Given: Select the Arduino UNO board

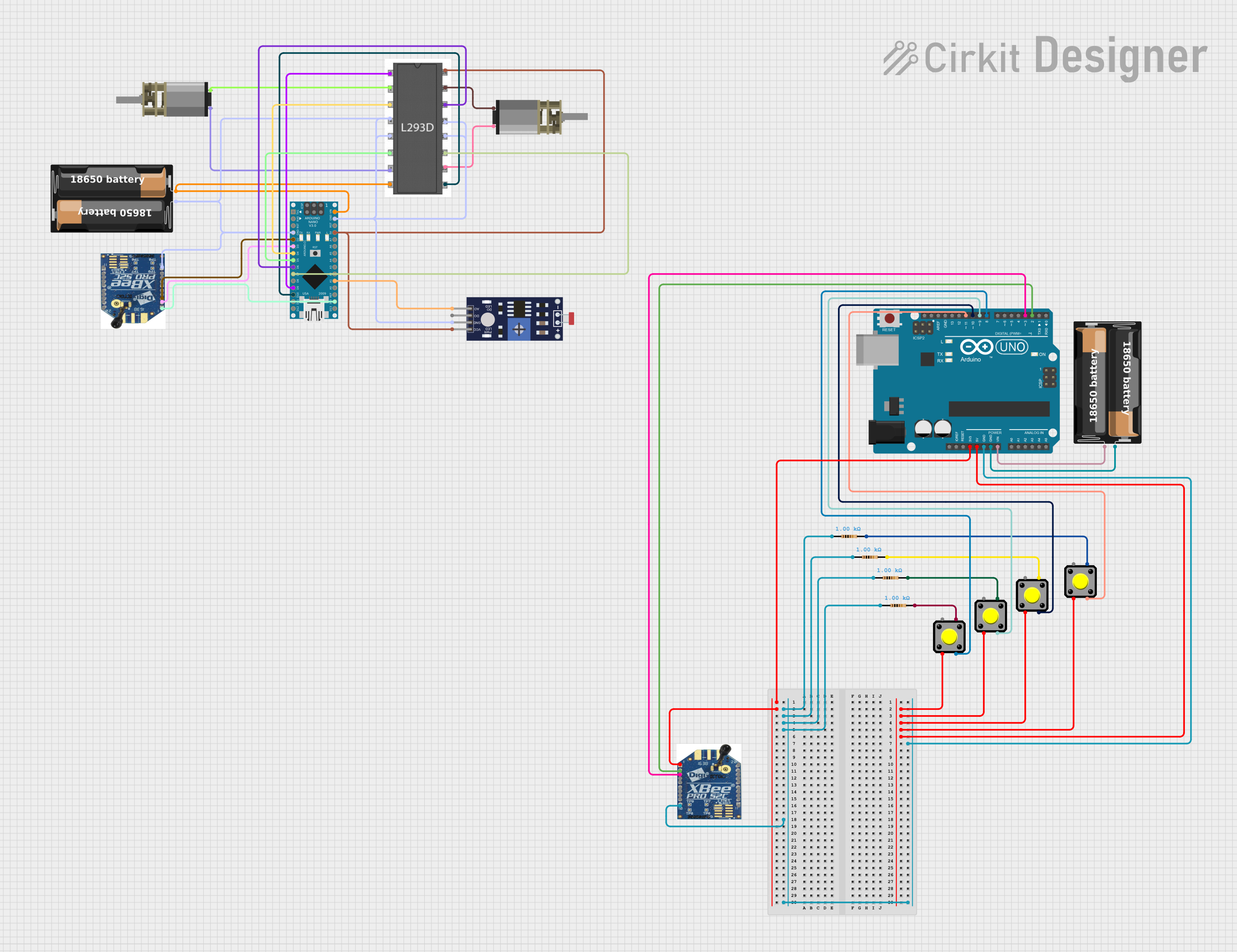Looking at the screenshot, I should tap(958, 381).
